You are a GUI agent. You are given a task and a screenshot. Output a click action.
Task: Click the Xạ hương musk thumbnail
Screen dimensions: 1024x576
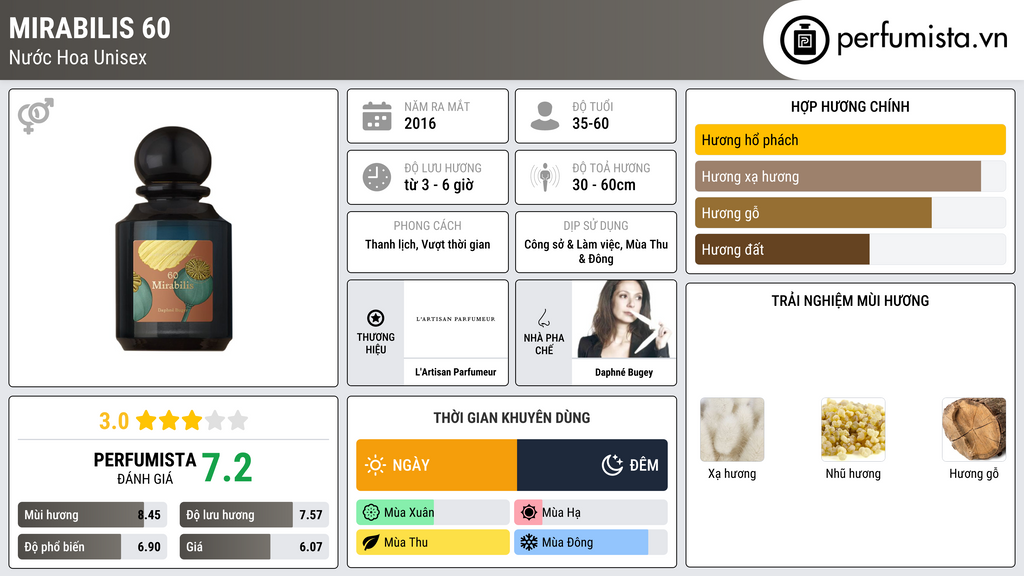(x=732, y=430)
